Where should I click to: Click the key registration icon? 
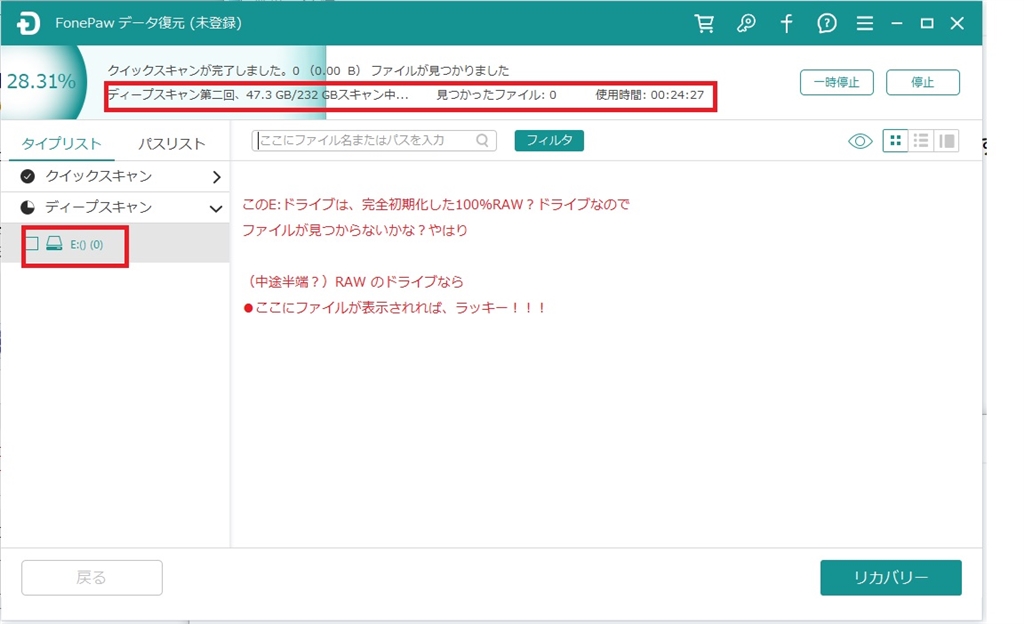tap(746, 23)
